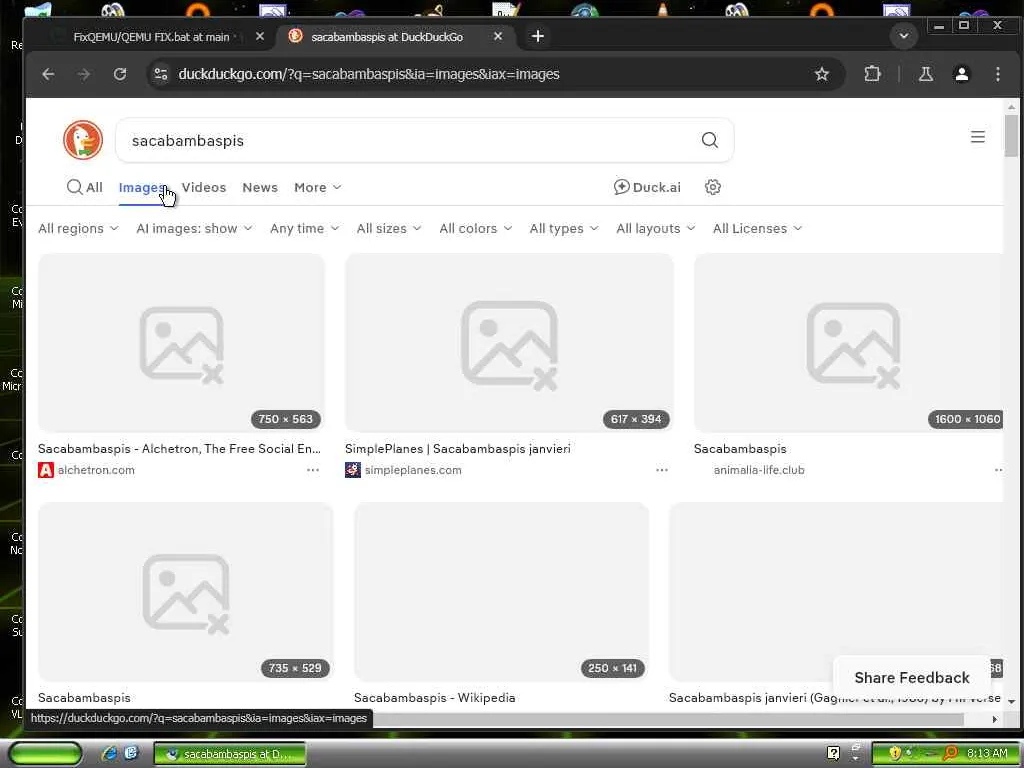Click the 8:13 AM taskbar clock

(x=987, y=754)
